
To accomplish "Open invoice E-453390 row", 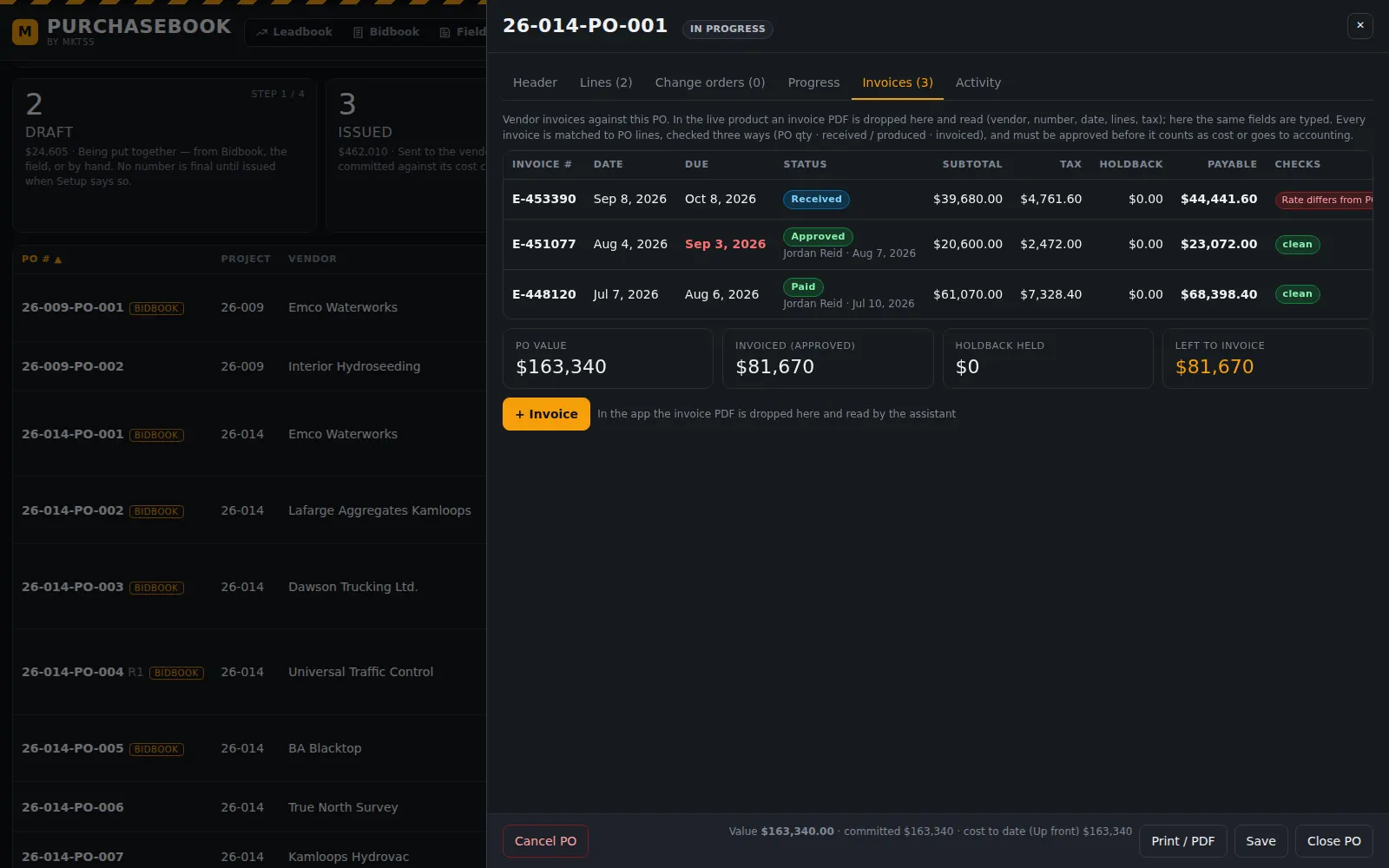I will tap(938, 199).
